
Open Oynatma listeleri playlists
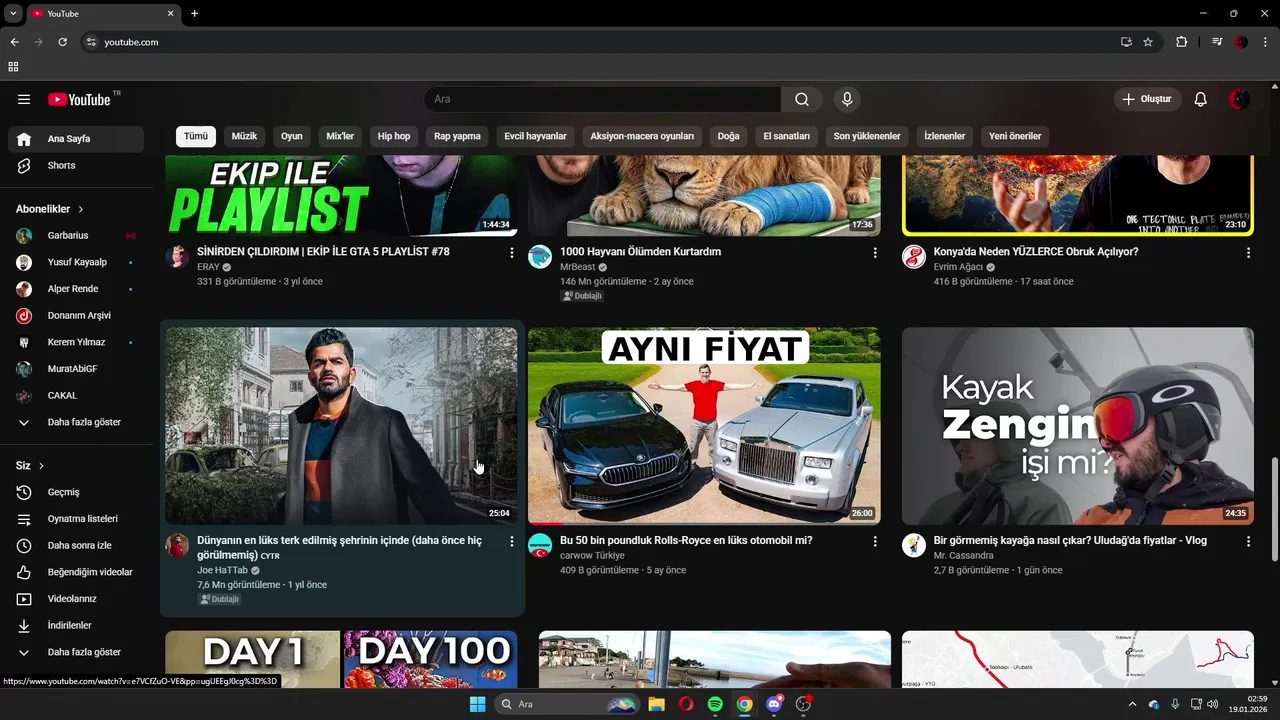(x=76, y=519)
